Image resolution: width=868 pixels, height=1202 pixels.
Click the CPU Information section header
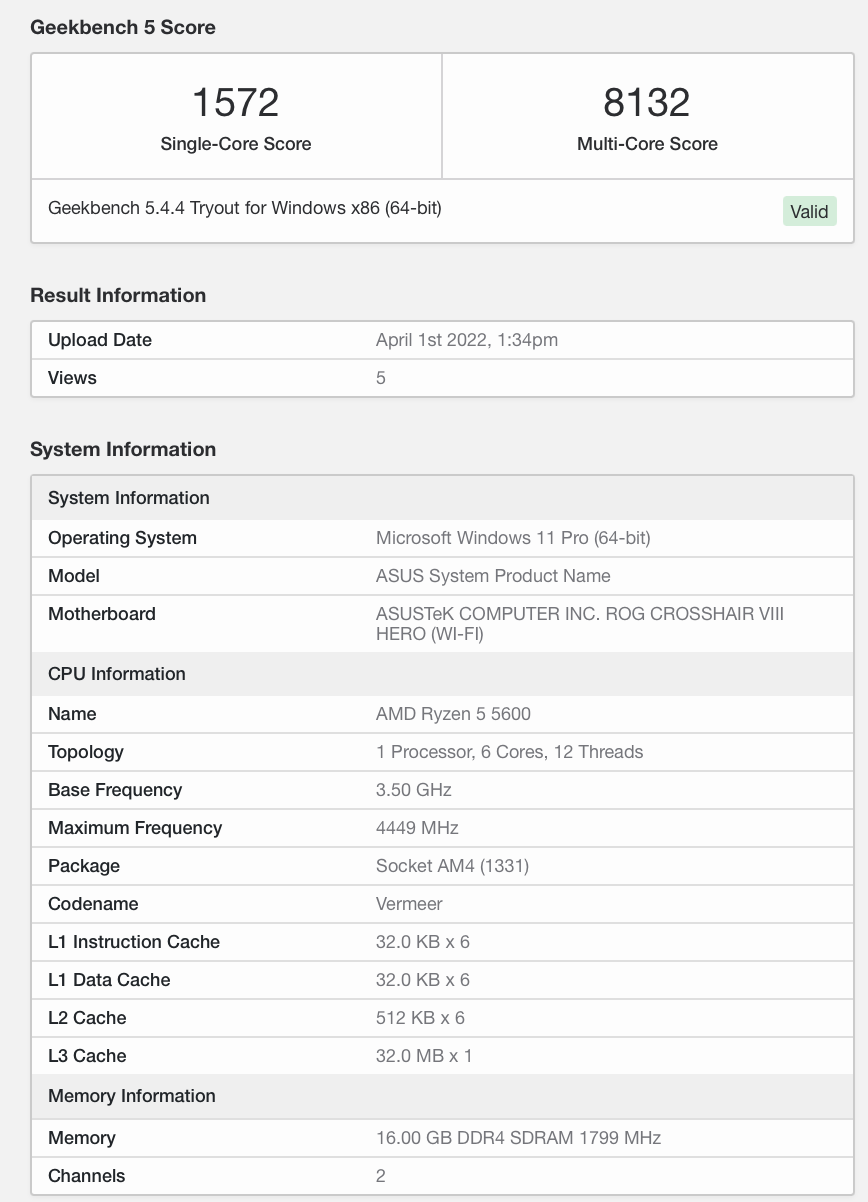tap(117, 674)
